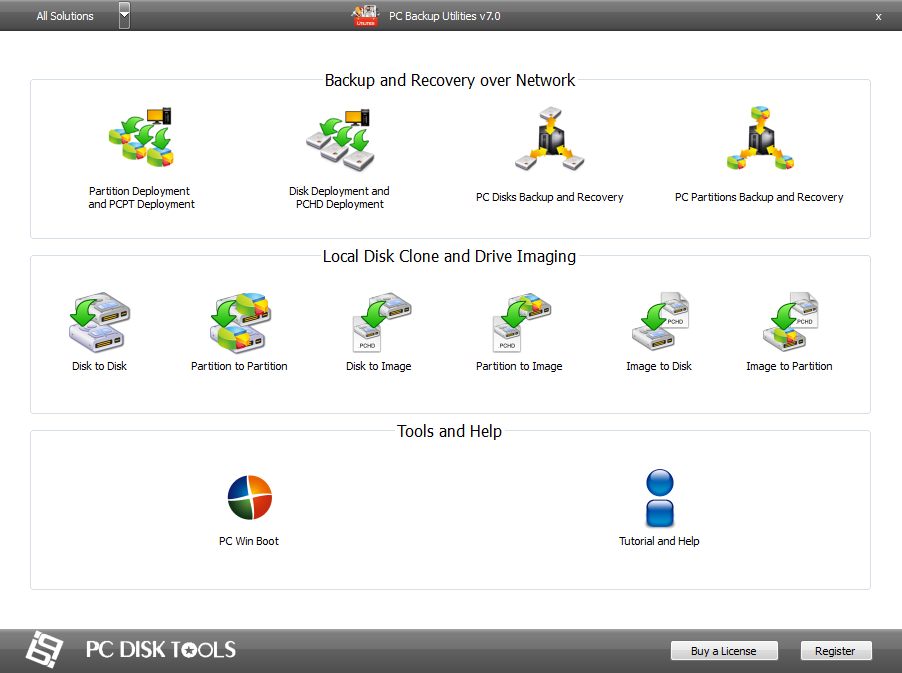Click the All Solutions label
The height and width of the screenshot is (673, 902).
click(x=65, y=16)
